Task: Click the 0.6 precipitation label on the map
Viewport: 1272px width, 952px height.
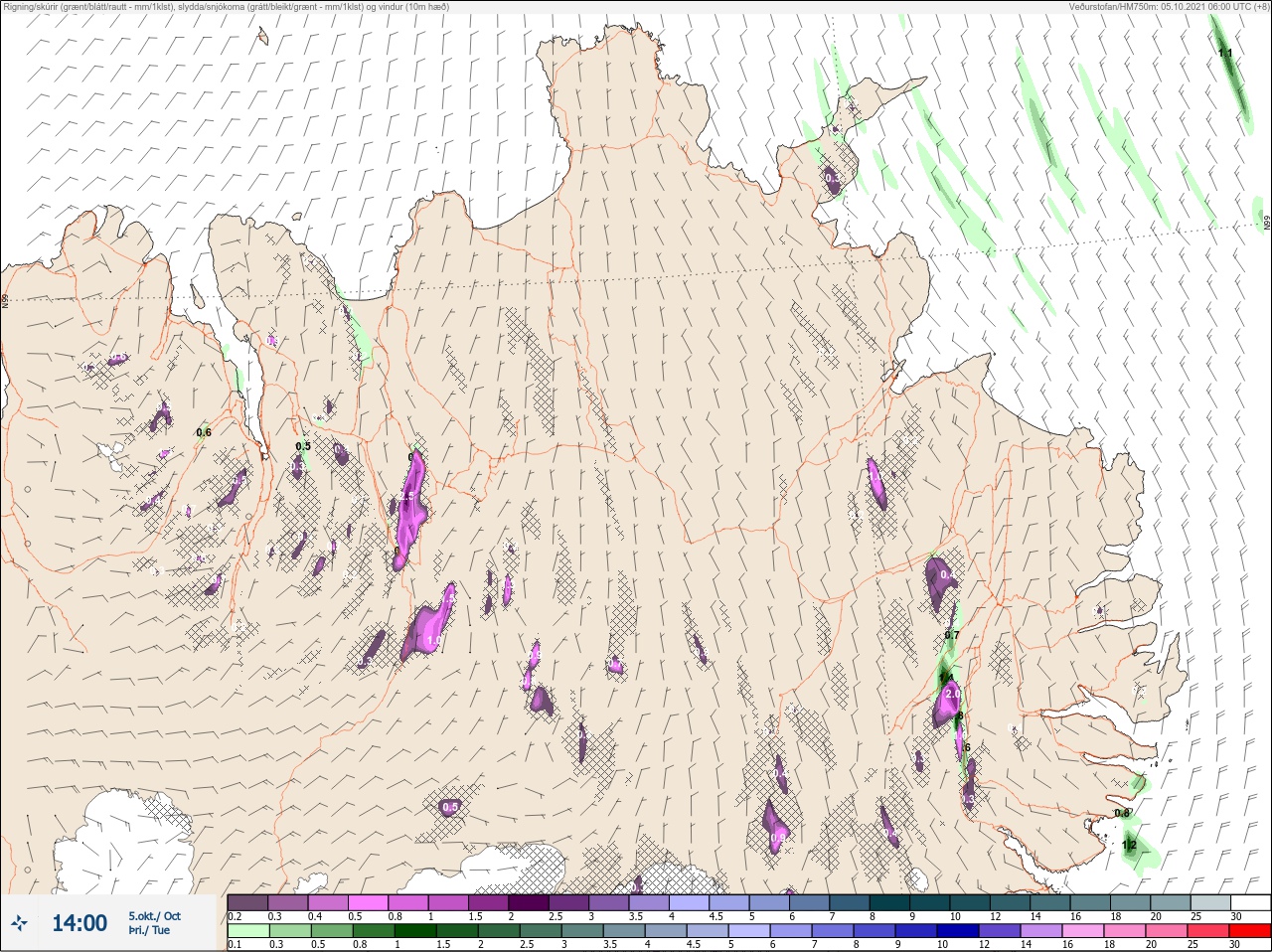Action: 204,432
